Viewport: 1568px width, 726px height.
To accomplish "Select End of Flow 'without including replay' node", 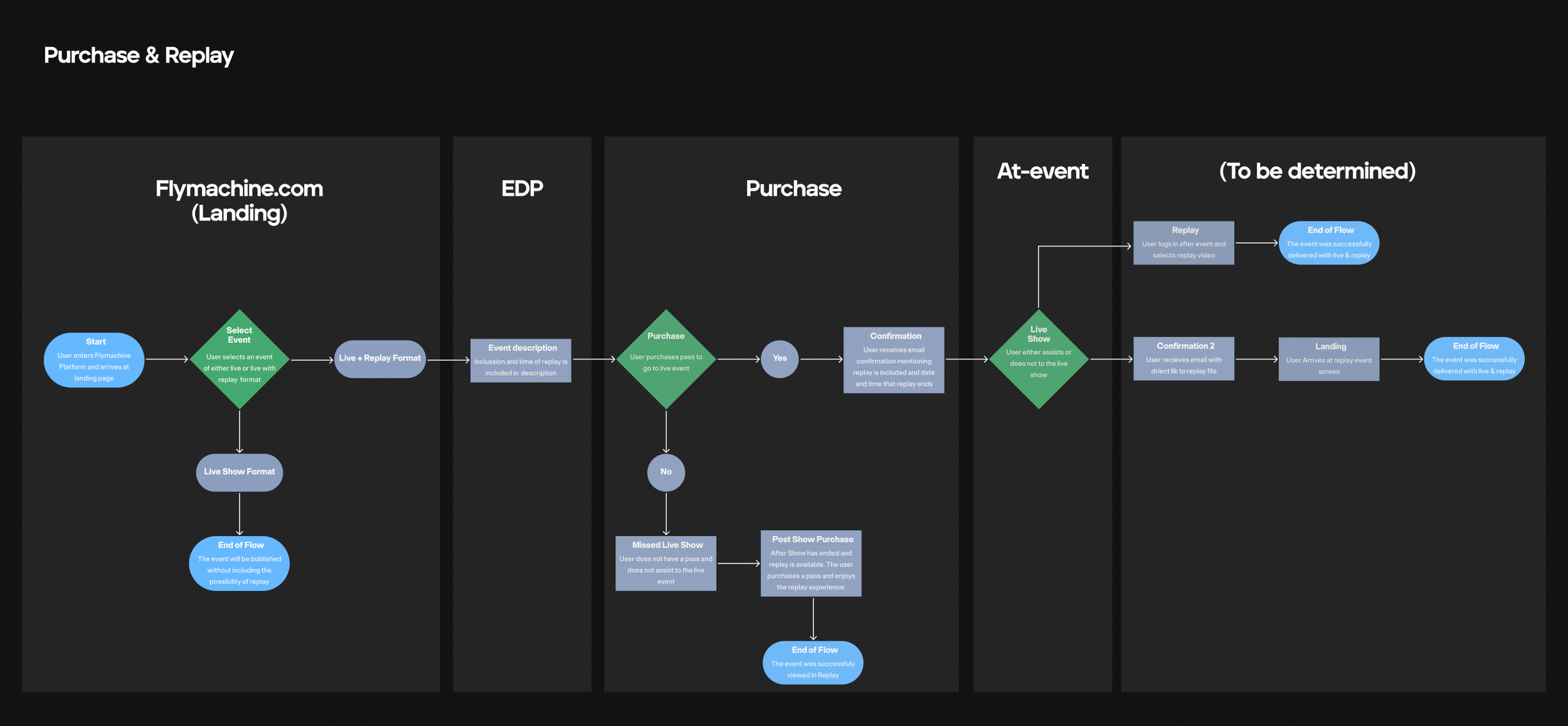I will coord(239,563).
